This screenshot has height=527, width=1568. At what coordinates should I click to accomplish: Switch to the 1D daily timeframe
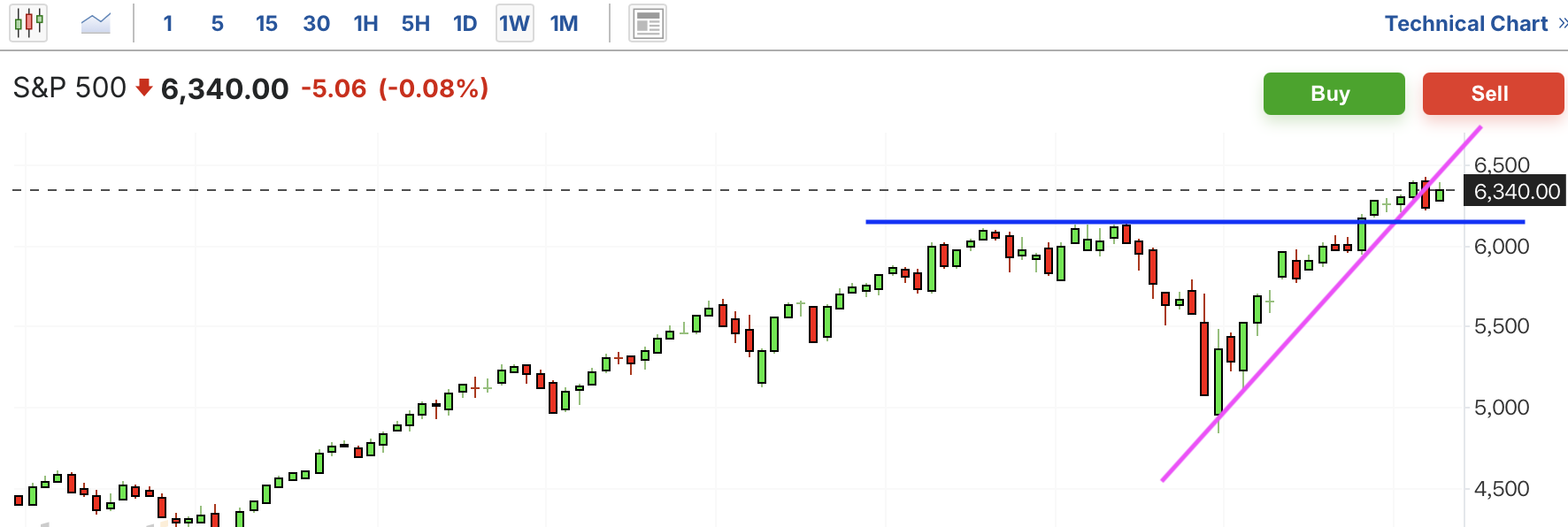465,23
